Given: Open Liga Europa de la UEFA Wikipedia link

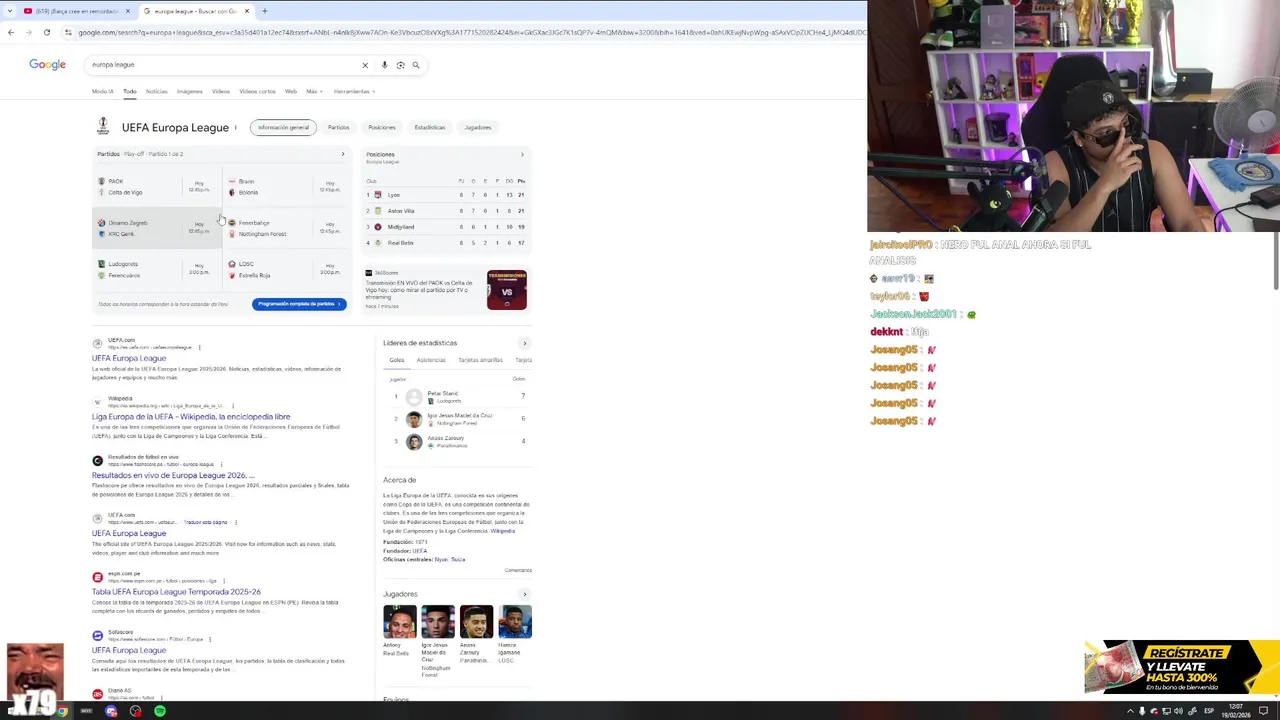Looking at the screenshot, I should click(191, 417).
